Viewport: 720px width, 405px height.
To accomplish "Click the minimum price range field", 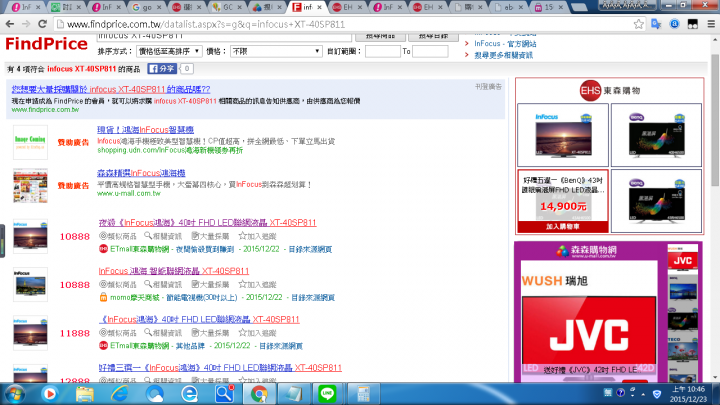I will [x=382, y=51].
